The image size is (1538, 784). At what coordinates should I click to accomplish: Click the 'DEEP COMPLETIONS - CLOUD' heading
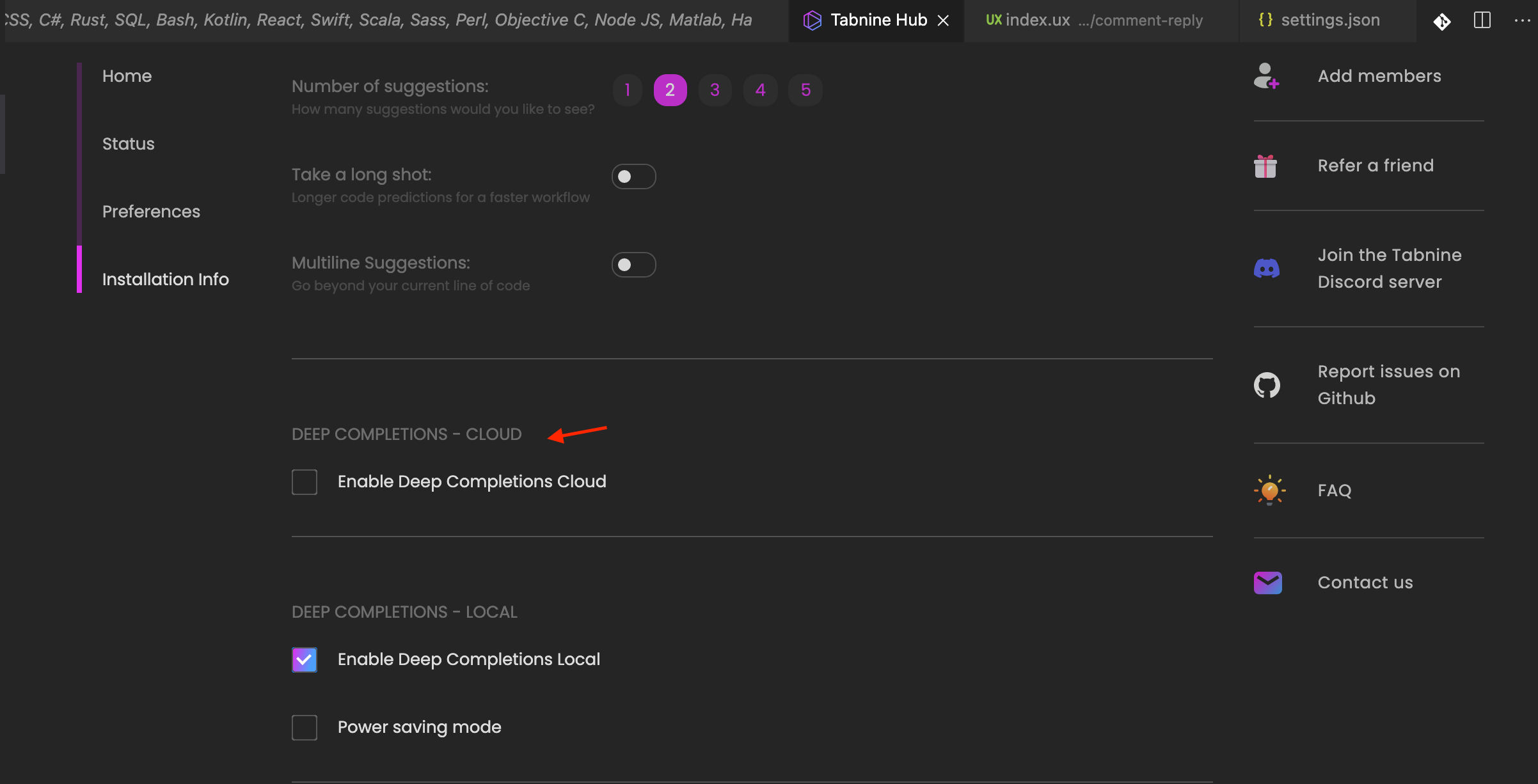coord(406,434)
